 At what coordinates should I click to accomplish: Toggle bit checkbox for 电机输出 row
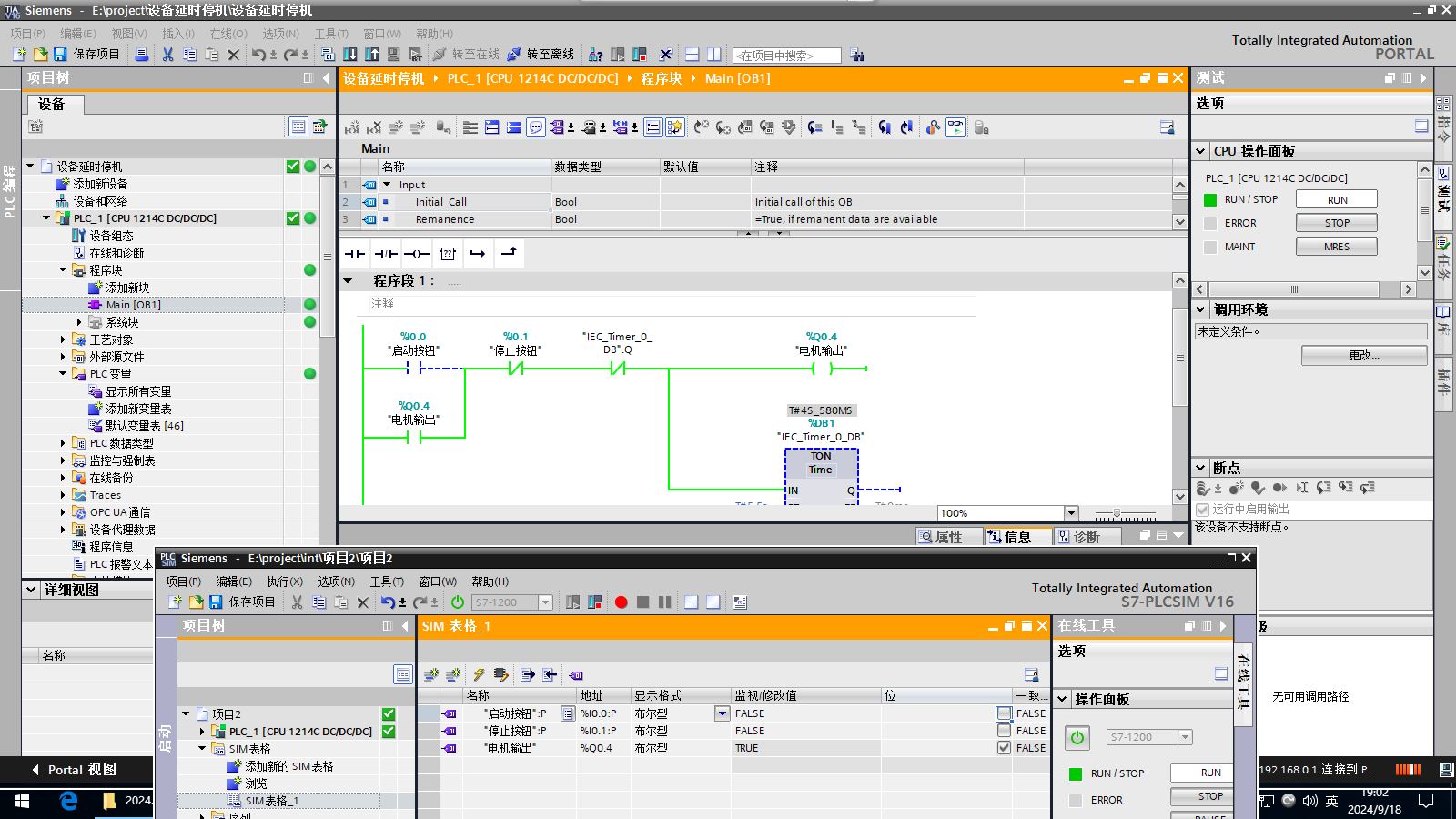[1004, 748]
